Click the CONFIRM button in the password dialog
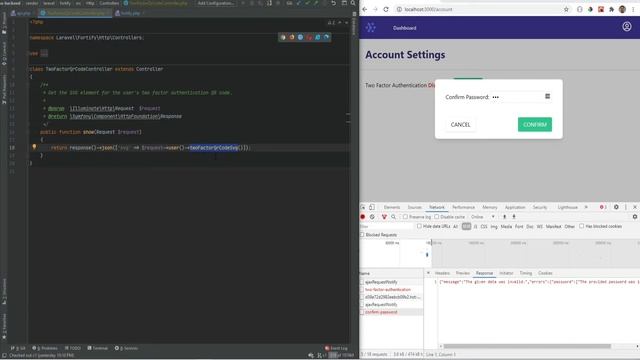 point(535,124)
